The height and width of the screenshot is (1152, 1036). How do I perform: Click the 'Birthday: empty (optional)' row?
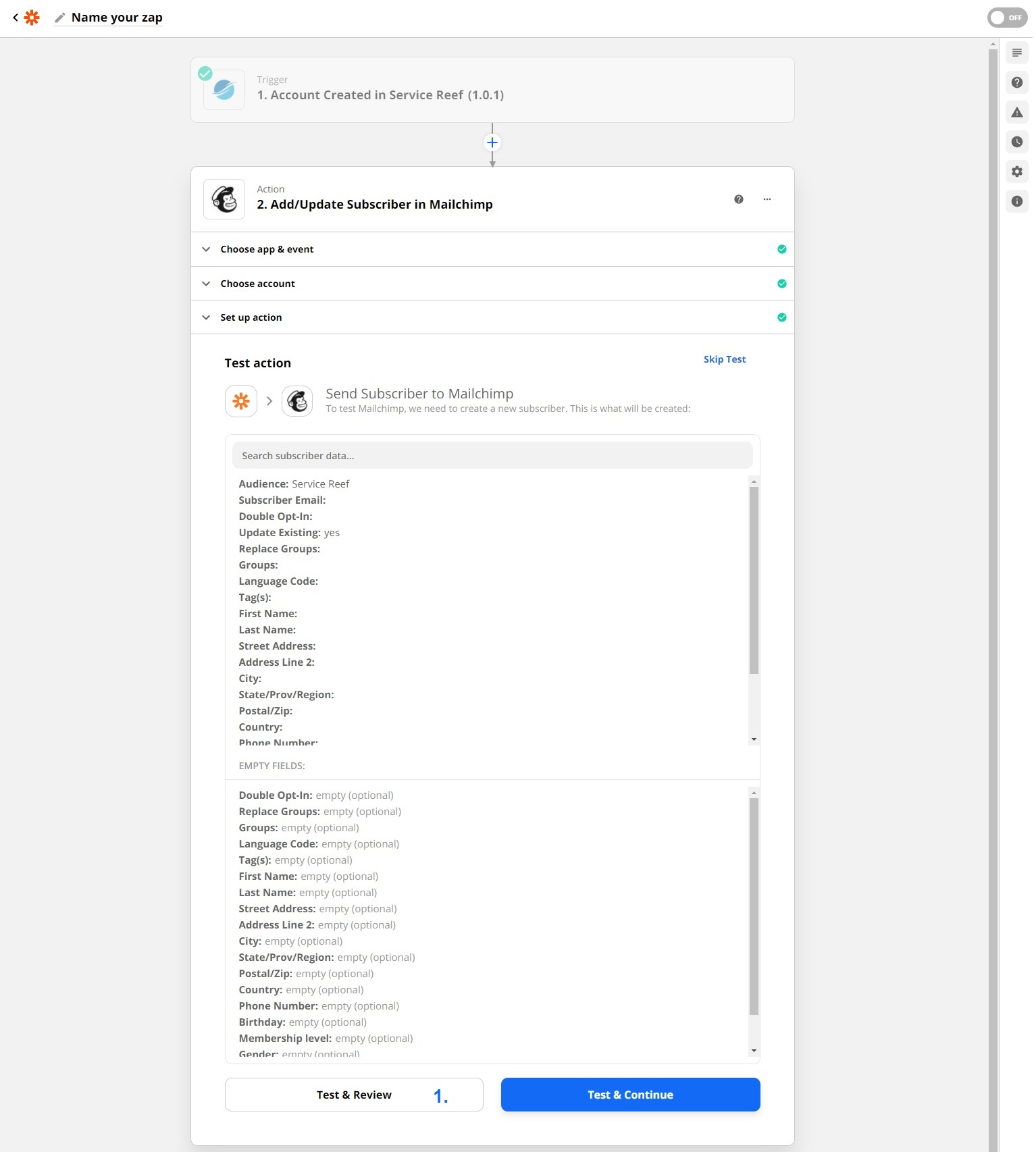303,1022
